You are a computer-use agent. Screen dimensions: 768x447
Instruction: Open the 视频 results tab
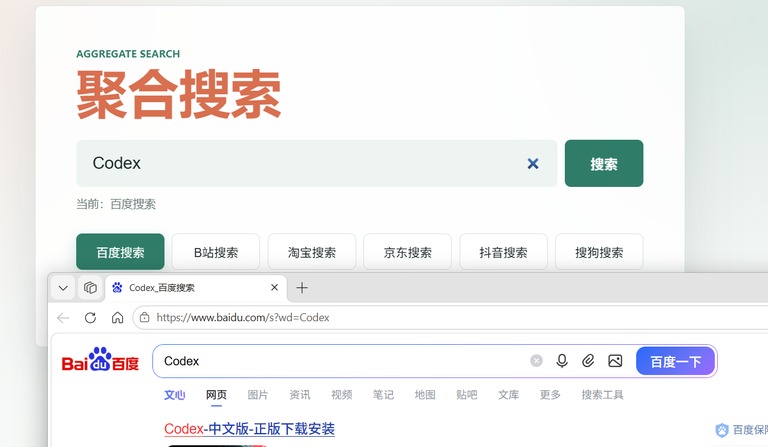pos(341,395)
